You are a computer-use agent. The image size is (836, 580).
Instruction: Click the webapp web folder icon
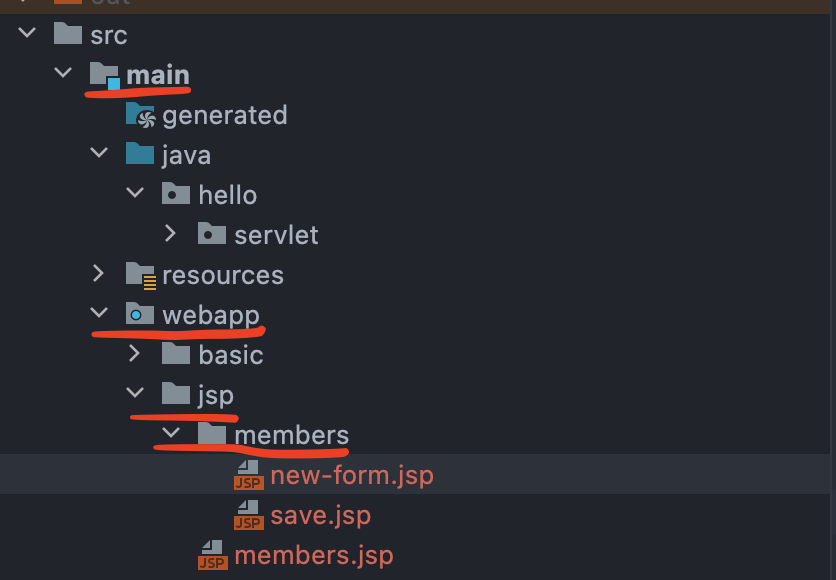coord(140,315)
